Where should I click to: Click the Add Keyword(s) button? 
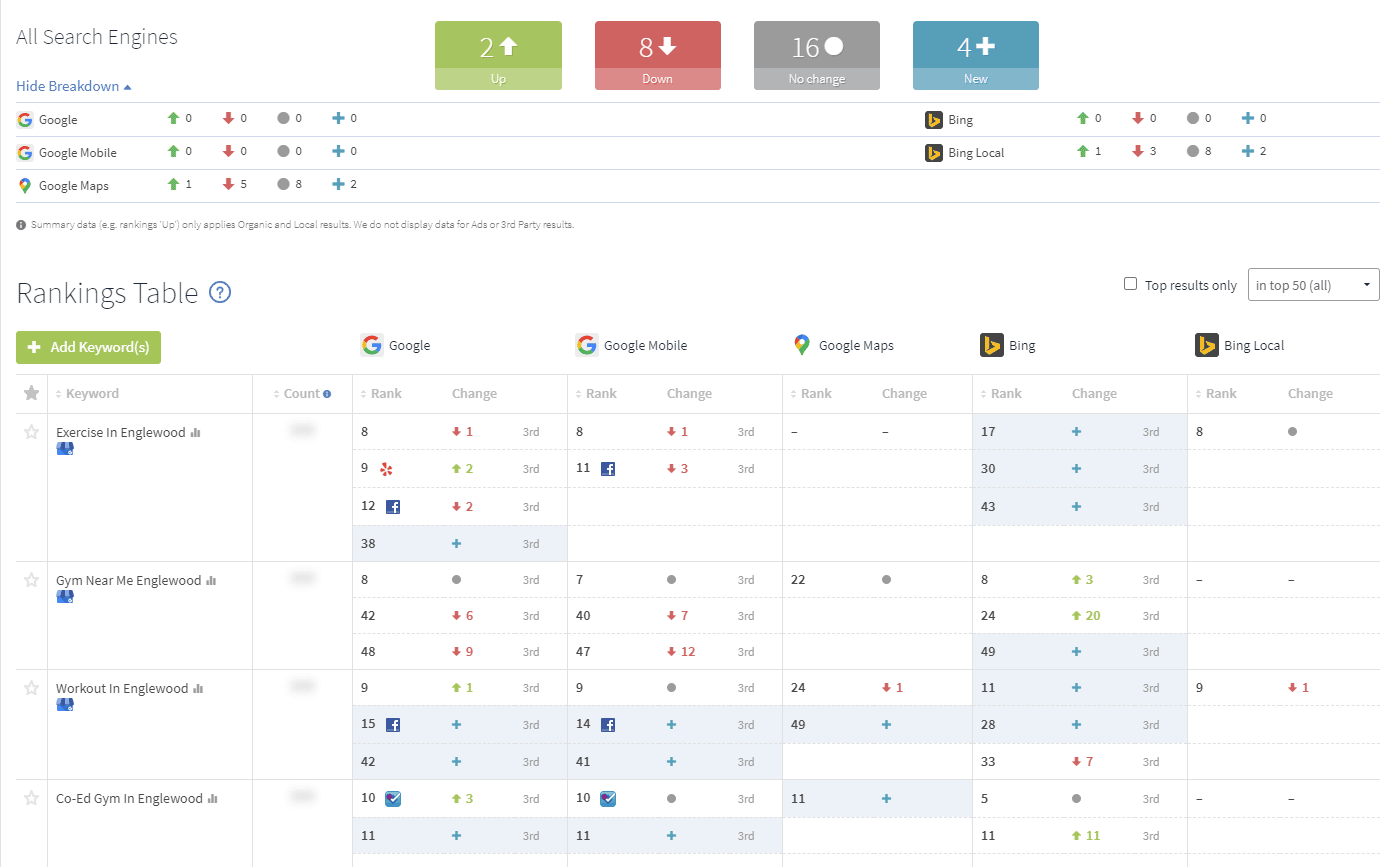88,347
